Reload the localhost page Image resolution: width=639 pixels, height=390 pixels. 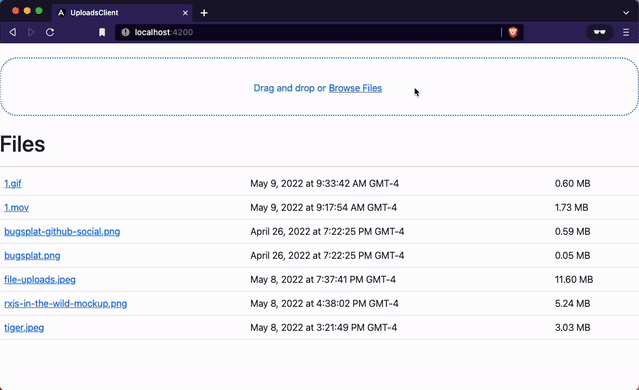(x=50, y=32)
